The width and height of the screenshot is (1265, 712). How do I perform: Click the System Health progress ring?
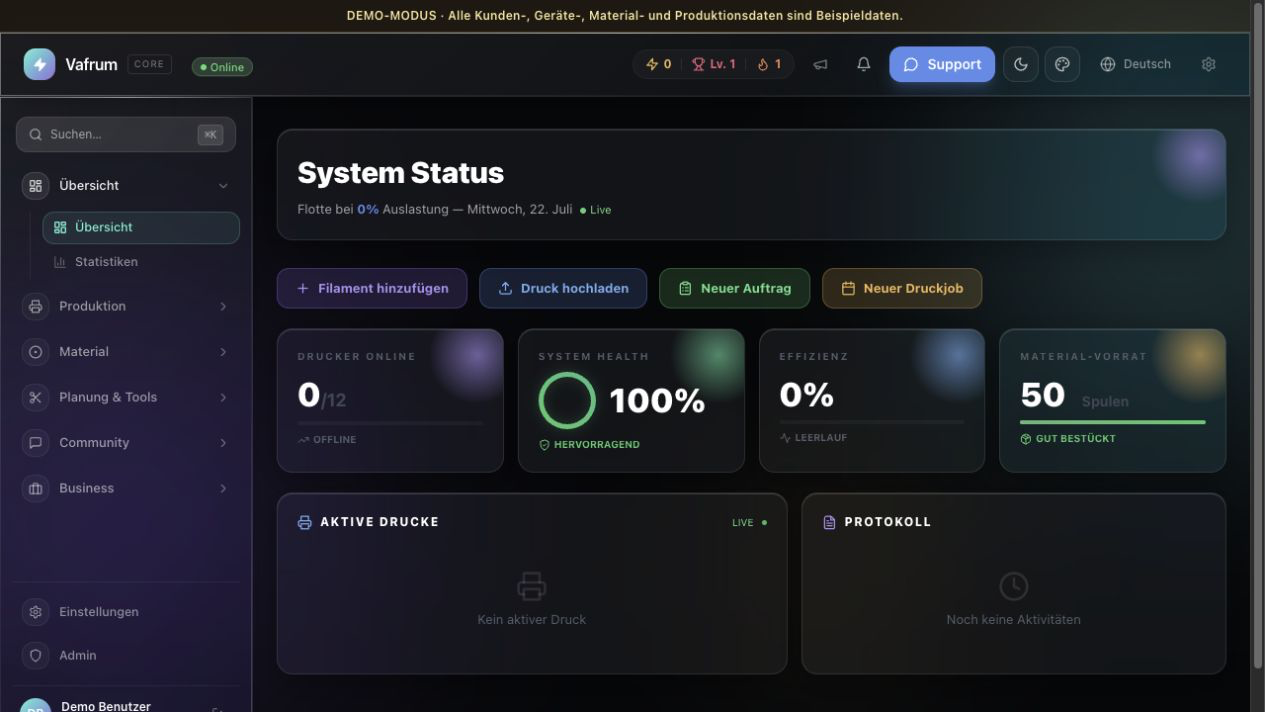(x=567, y=400)
